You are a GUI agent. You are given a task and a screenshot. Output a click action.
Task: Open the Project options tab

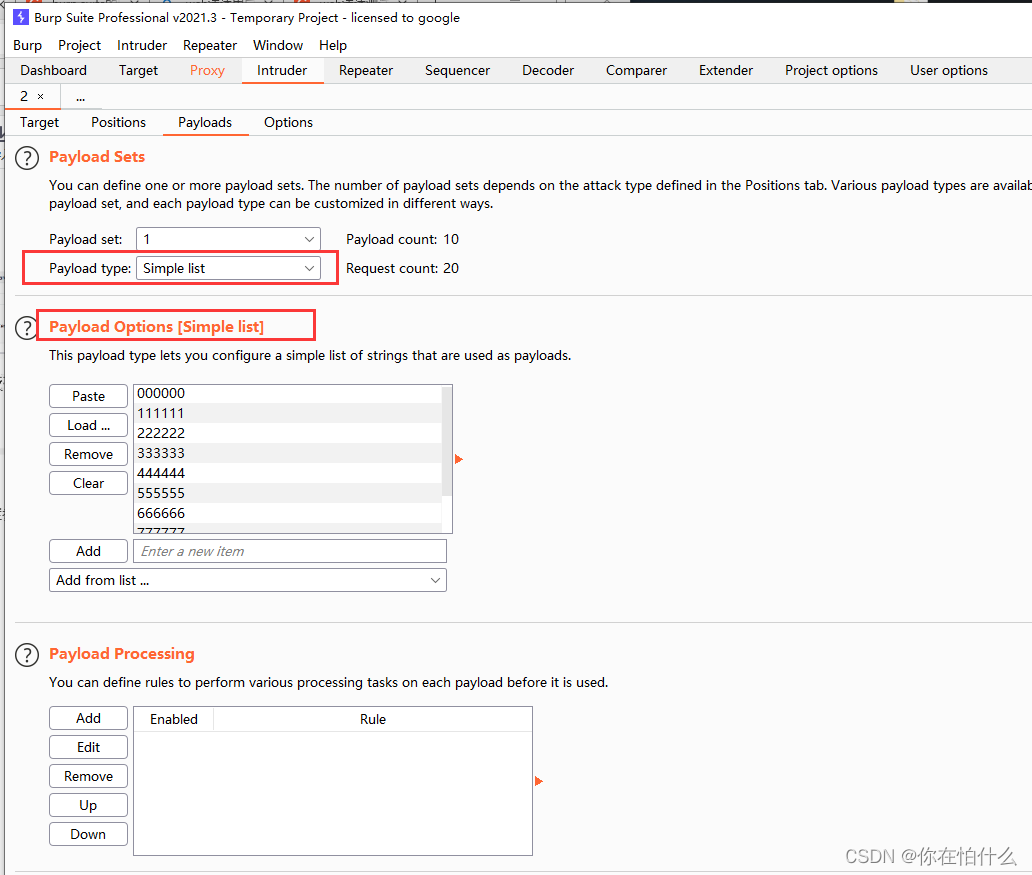coord(831,70)
